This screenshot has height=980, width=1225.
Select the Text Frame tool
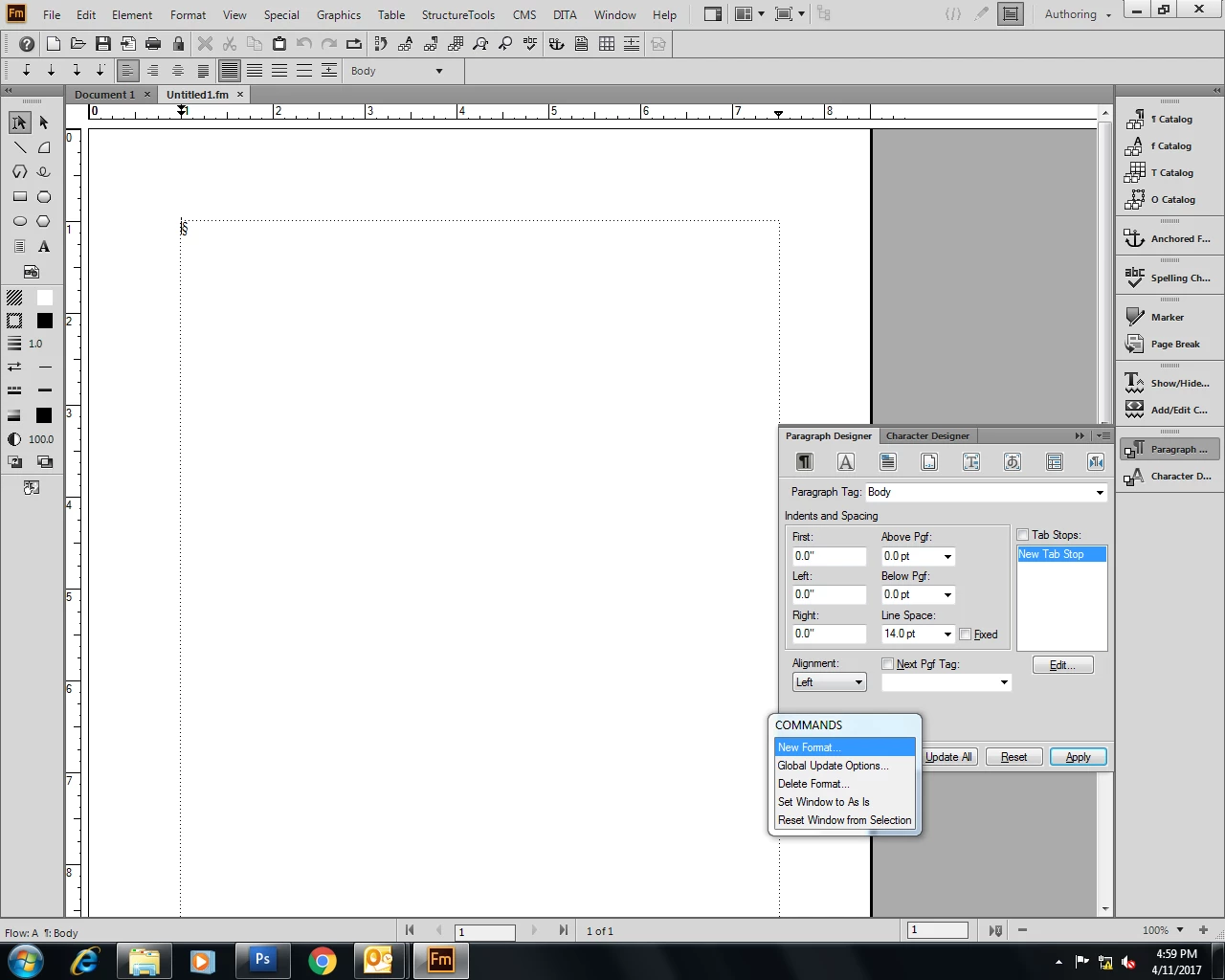pyautogui.click(x=19, y=246)
